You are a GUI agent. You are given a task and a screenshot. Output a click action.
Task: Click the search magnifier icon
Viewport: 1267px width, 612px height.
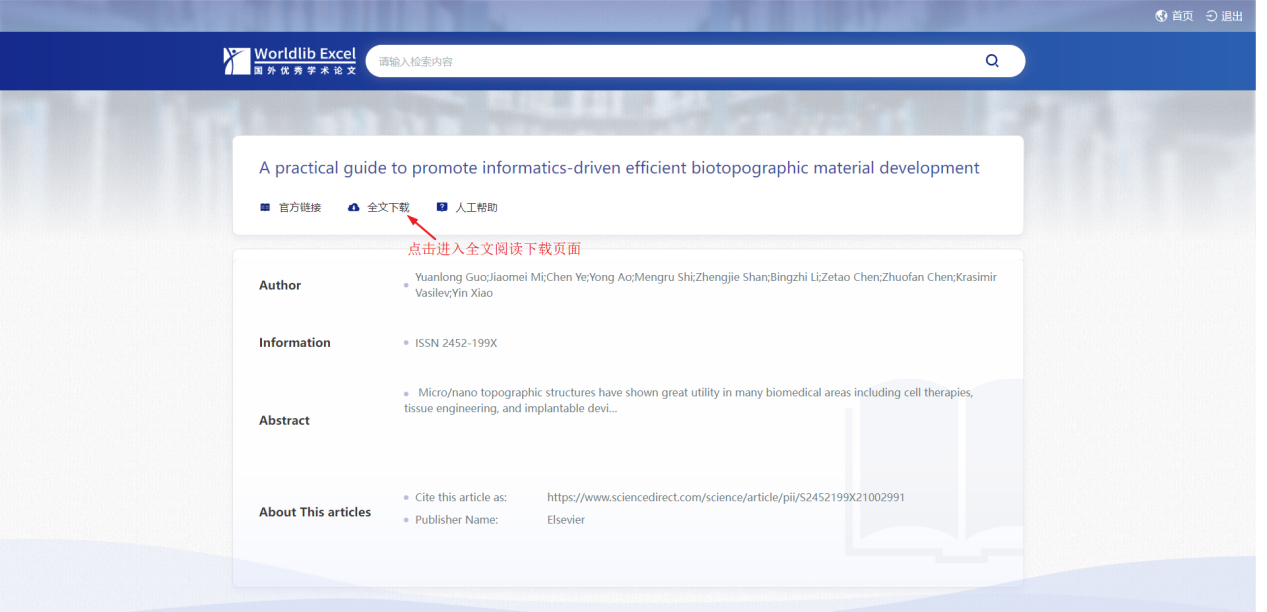coord(991,61)
